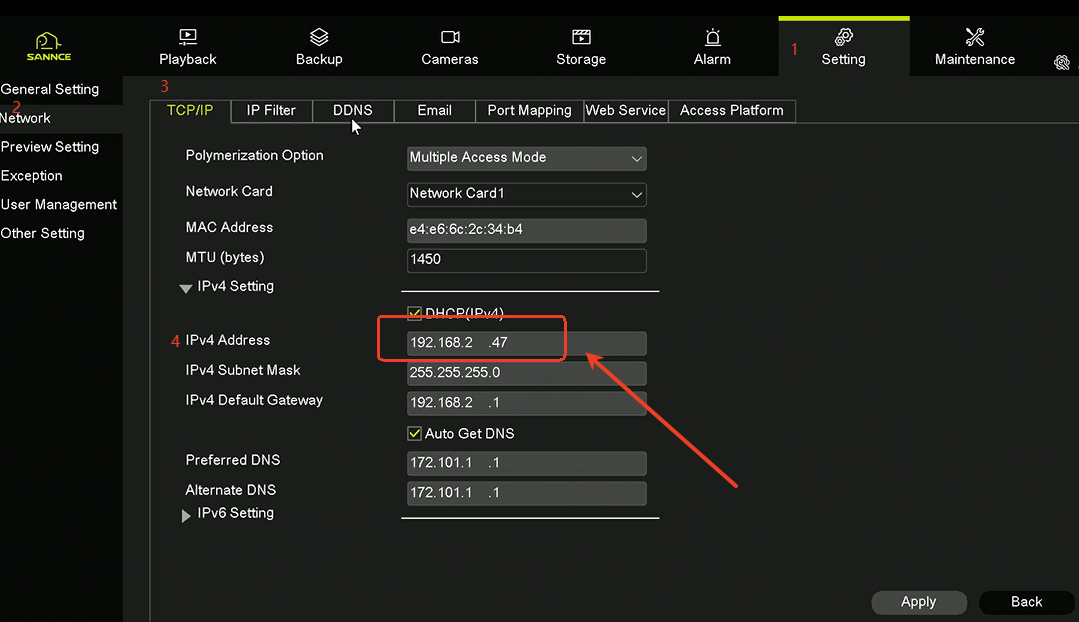Open the Network Card dropdown

point(526,194)
